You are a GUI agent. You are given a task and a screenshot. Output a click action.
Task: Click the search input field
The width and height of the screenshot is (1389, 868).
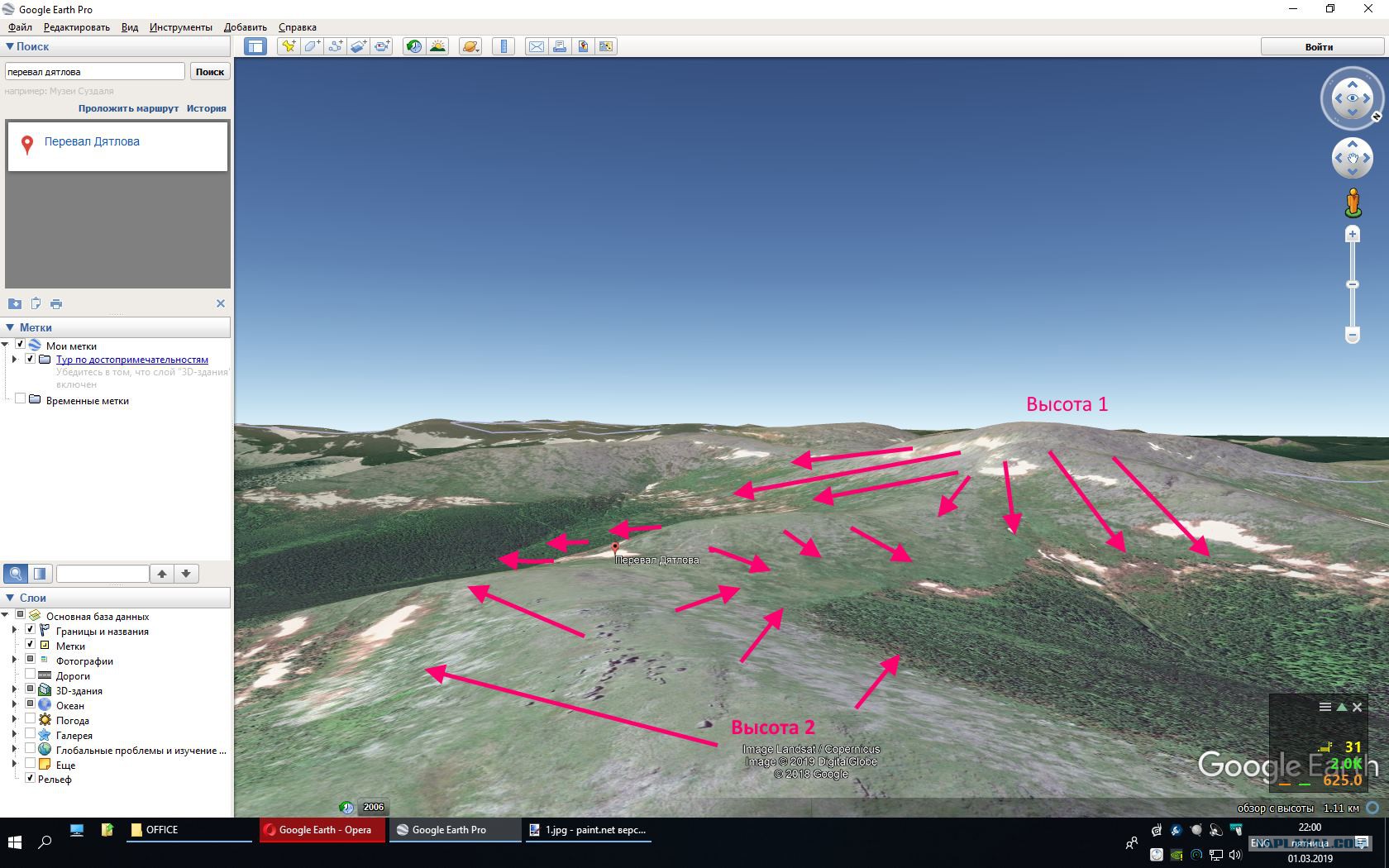point(95,72)
